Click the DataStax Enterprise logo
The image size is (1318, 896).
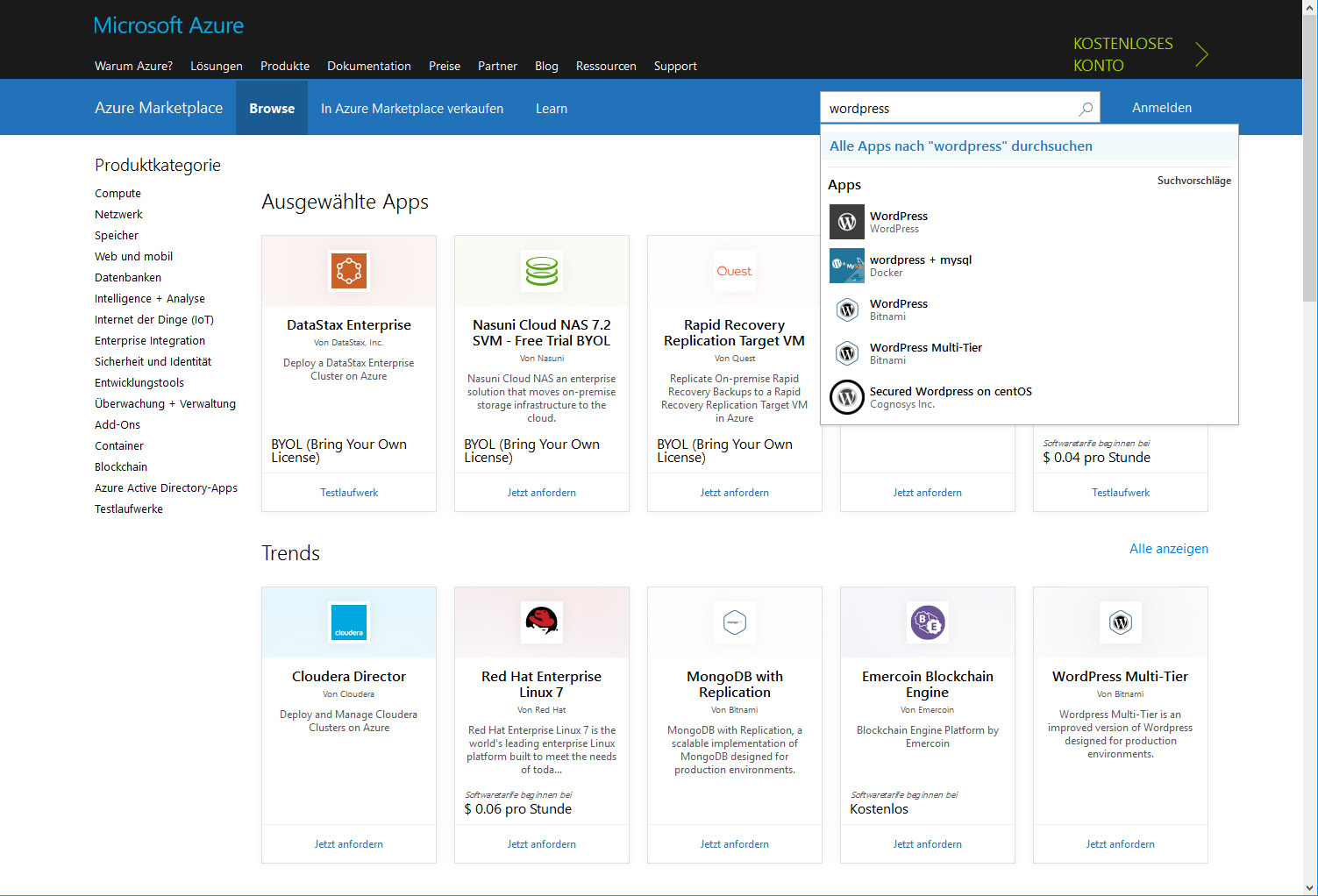349,271
